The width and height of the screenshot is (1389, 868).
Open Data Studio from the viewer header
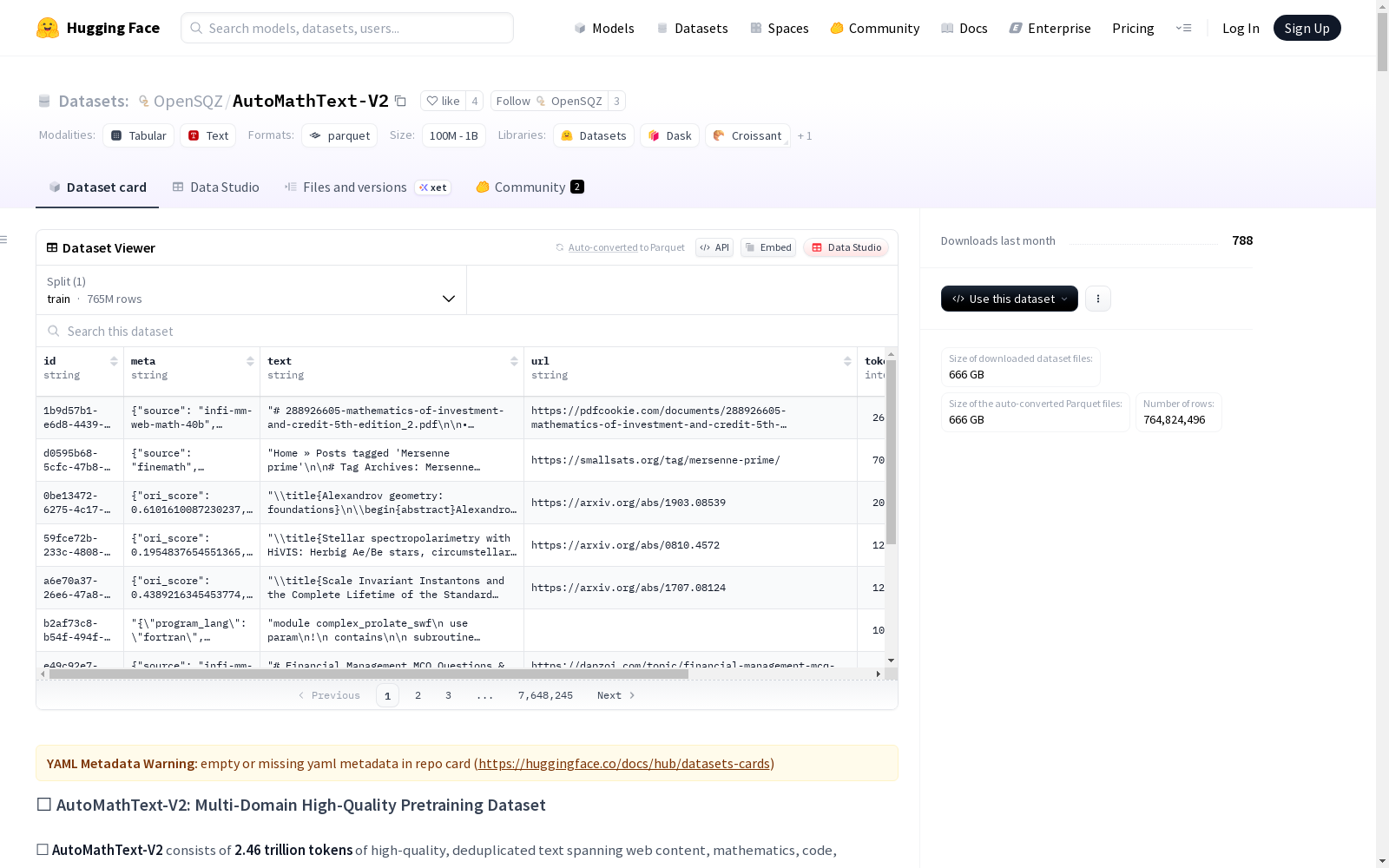(846, 247)
